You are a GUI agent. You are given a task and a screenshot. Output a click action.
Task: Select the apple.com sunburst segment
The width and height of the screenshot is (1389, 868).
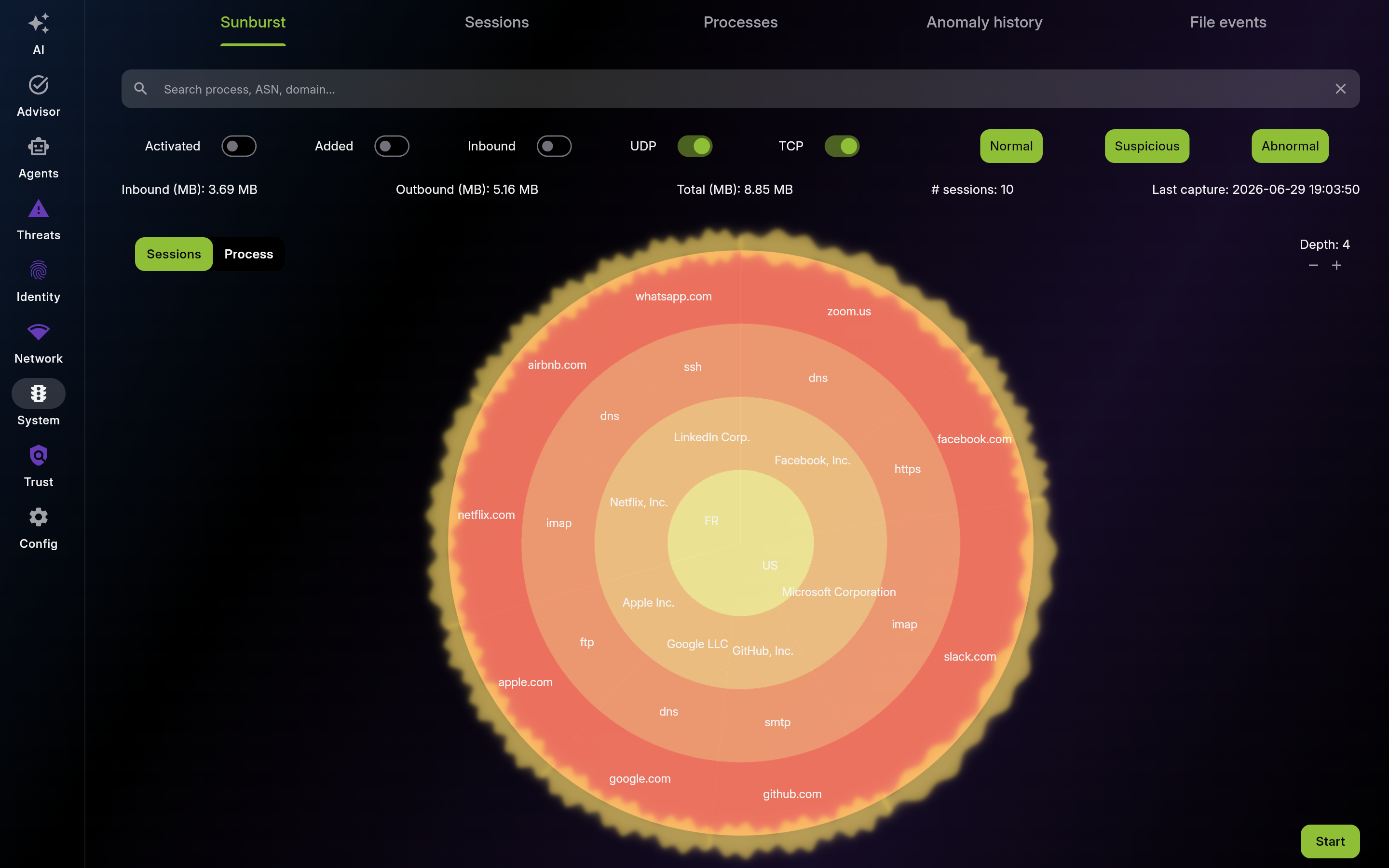point(525,682)
